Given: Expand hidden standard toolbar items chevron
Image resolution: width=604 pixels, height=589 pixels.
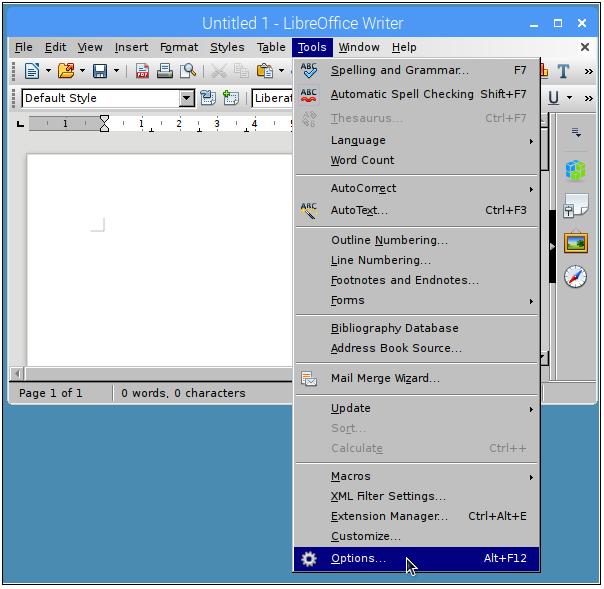Looking at the screenshot, I should point(588,72).
